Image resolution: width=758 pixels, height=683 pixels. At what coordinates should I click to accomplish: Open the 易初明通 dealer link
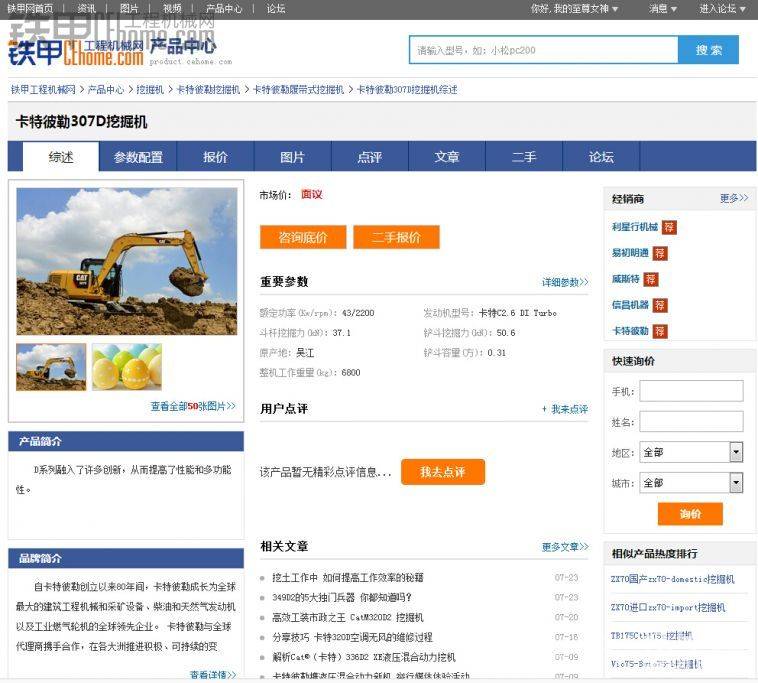(x=630, y=253)
